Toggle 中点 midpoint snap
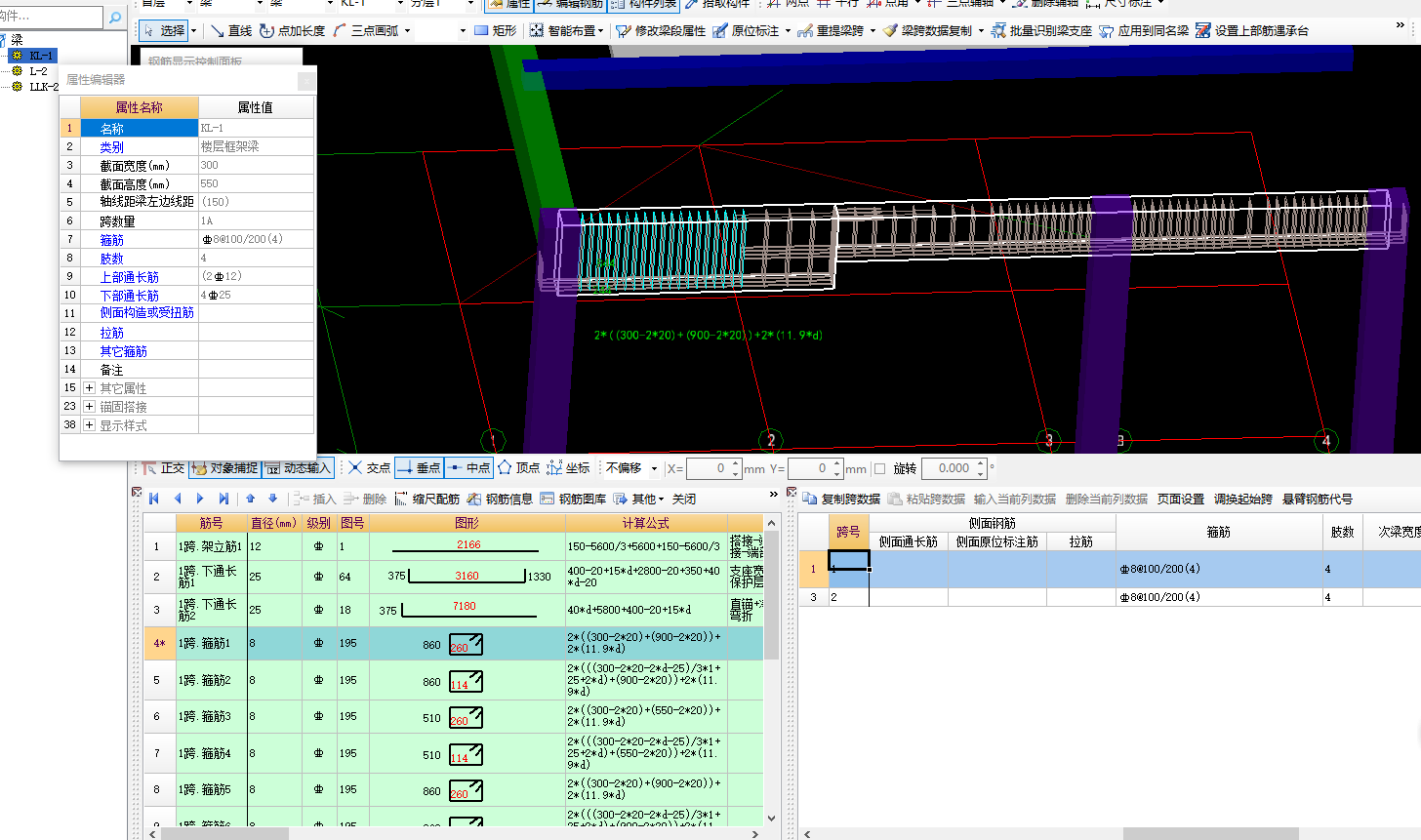Image resolution: width=1421 pixels, height=840 pixels. point(468,468)
